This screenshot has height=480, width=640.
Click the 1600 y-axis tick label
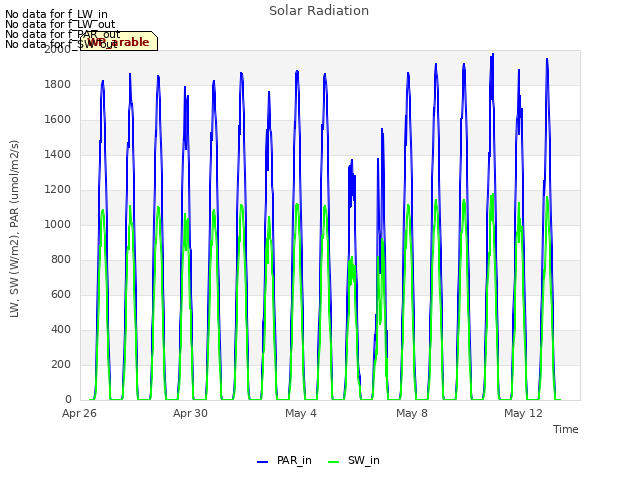click(x=58, y=120)
